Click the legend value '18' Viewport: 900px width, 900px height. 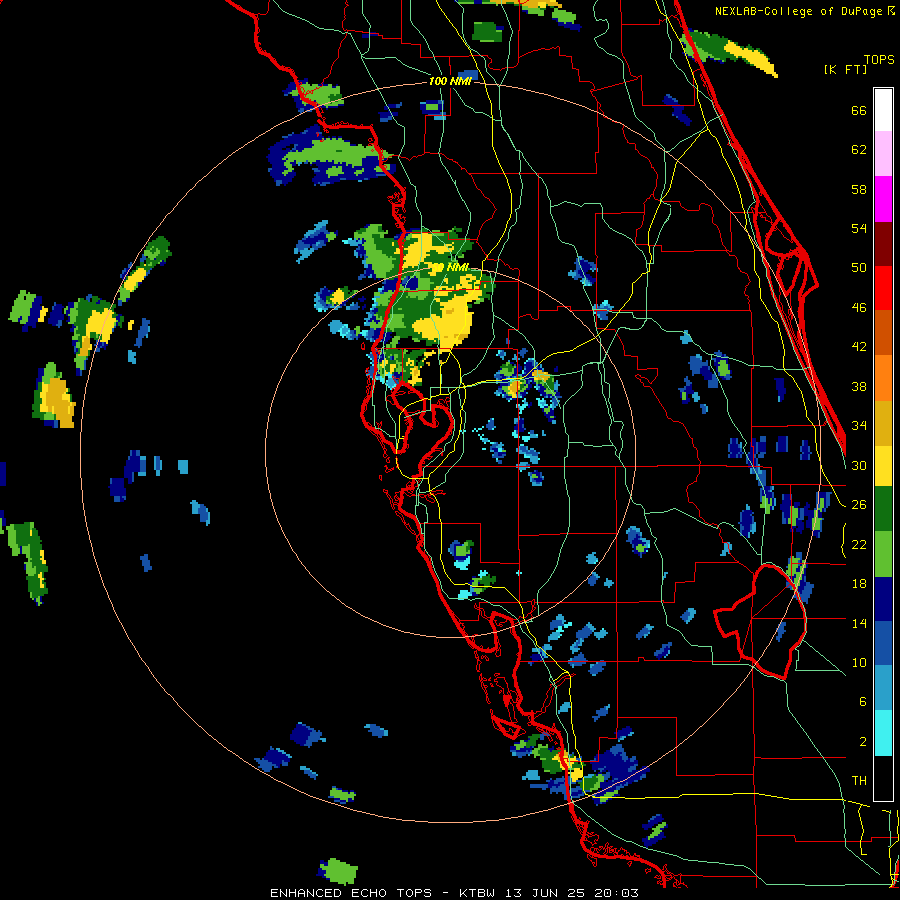click(x=859, y=584)
